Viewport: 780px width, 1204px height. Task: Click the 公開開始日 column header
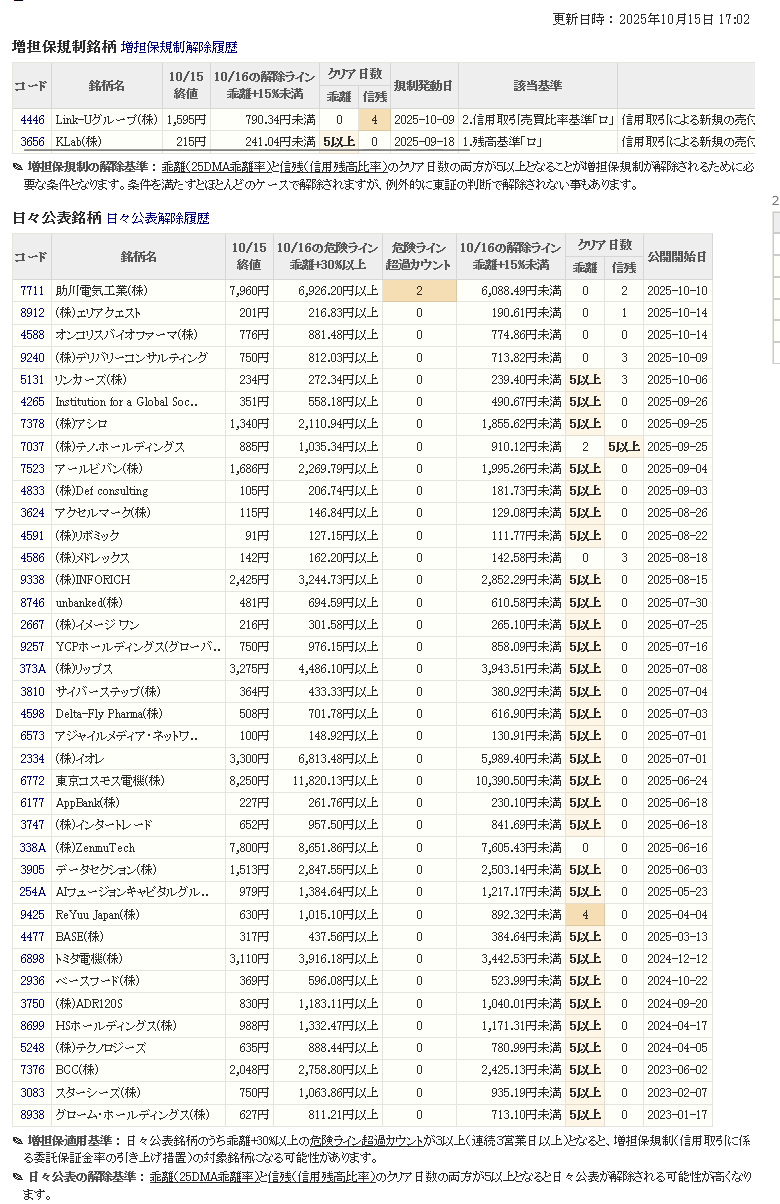point(678,257)
